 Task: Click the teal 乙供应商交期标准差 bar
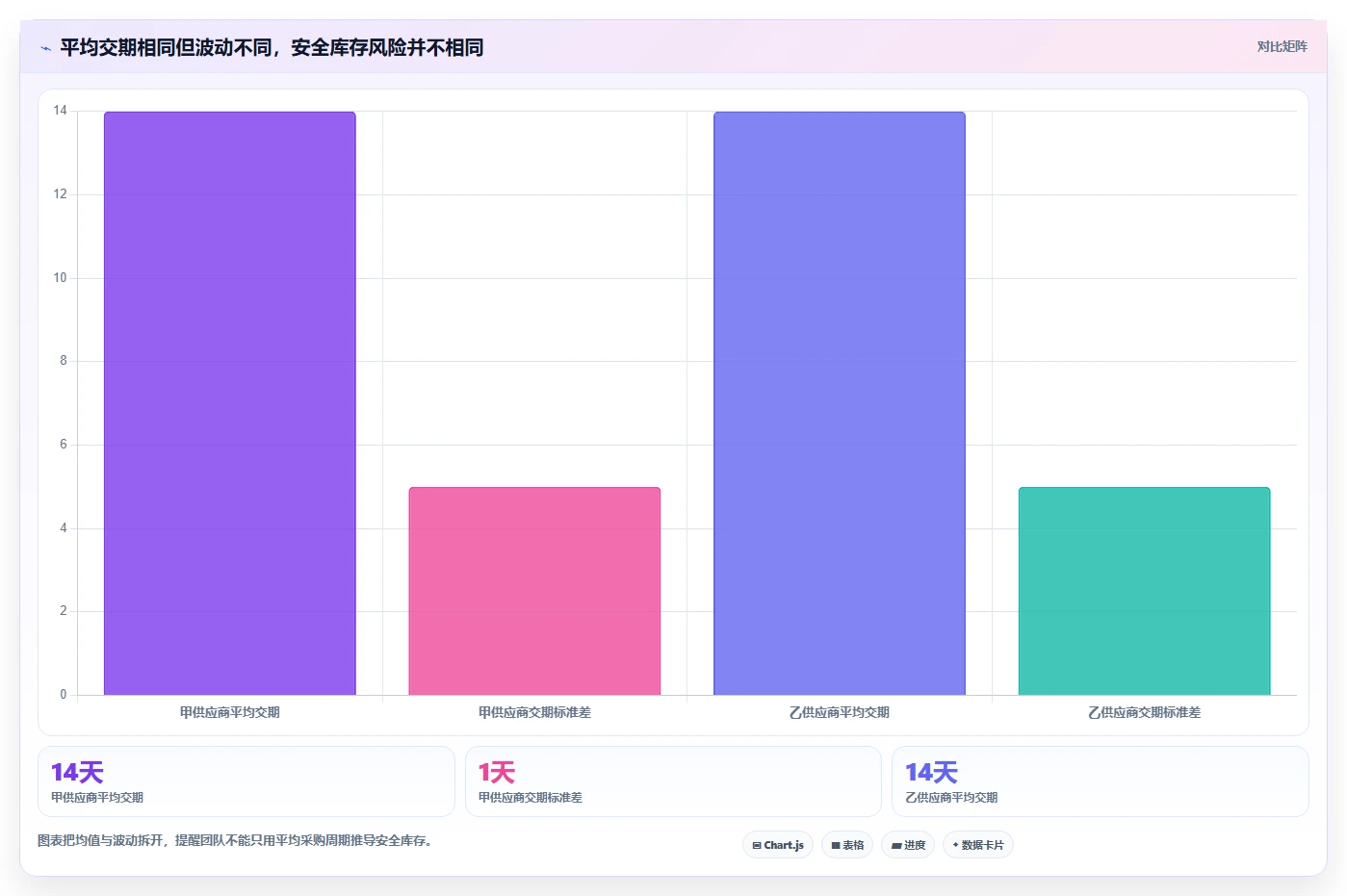tap(1144, 591)
